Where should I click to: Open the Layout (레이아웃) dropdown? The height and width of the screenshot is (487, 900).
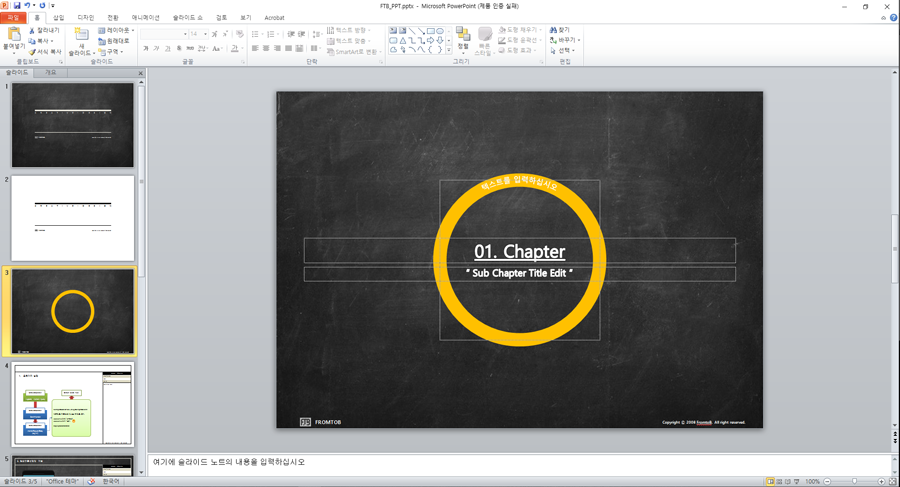tap(118, 30)
